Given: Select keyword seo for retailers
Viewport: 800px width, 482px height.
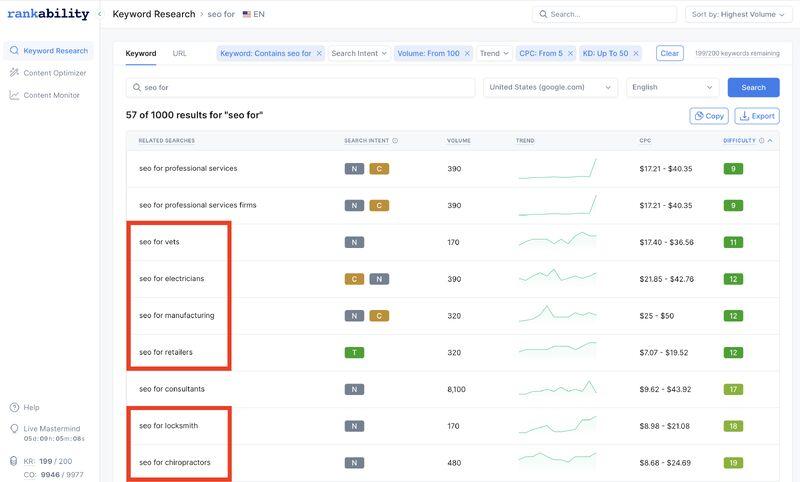Looking at the screenshot, I should (x=166, y=352).
